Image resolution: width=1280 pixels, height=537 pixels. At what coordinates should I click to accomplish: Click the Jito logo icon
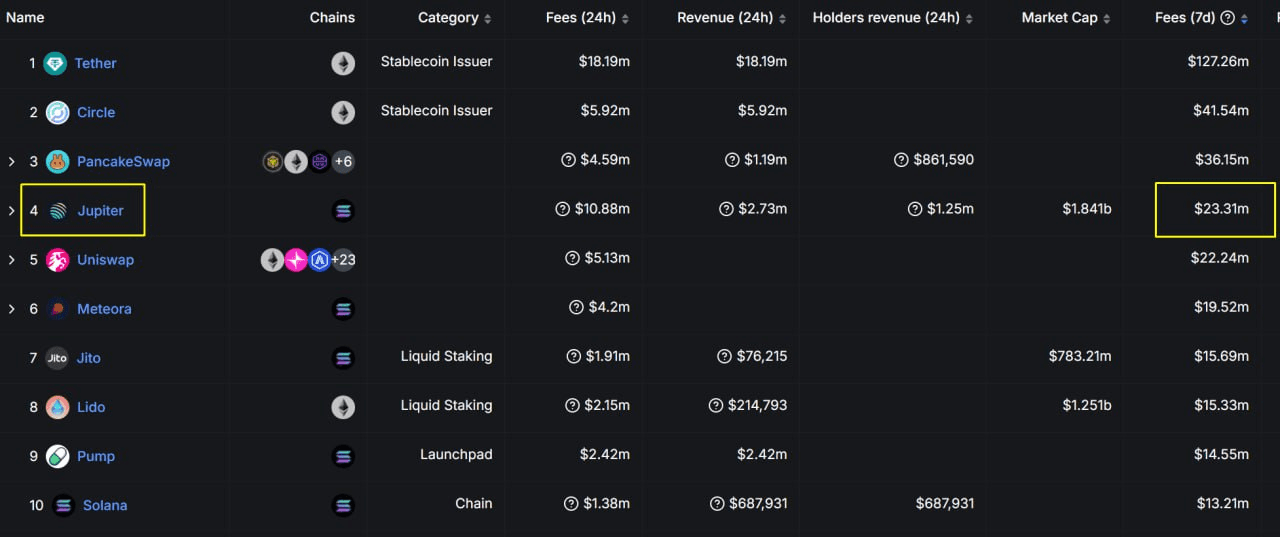57,358
